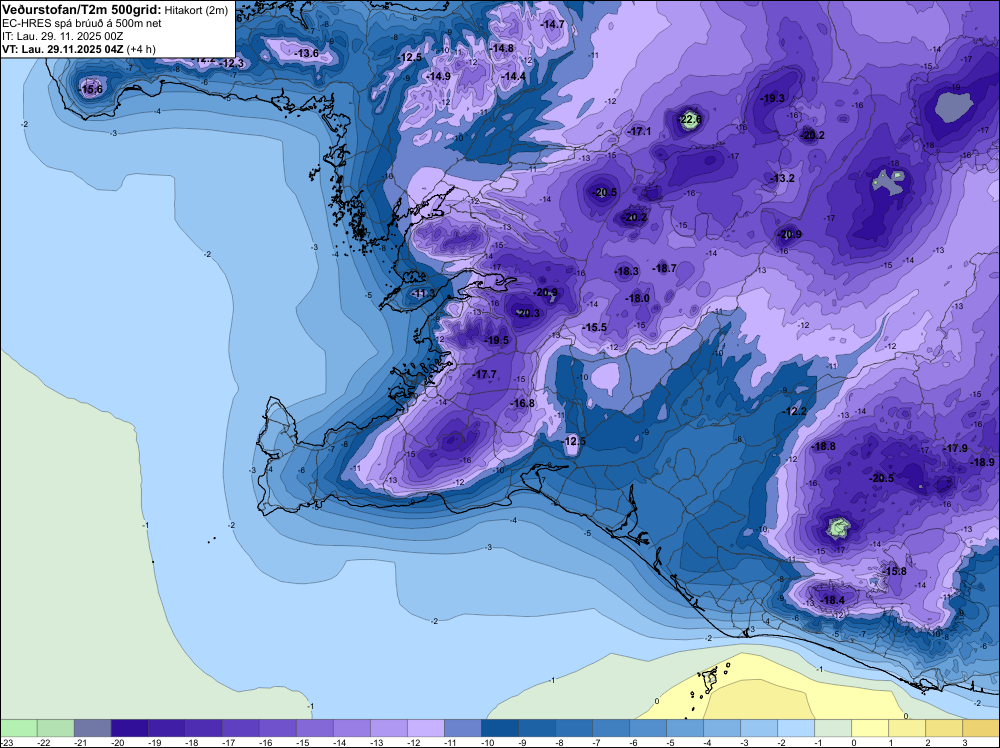This screenshot has width=1000, height=748.
Task: Select the deep blue legend swatch between -10 and -9
Action: pos(499,728)
